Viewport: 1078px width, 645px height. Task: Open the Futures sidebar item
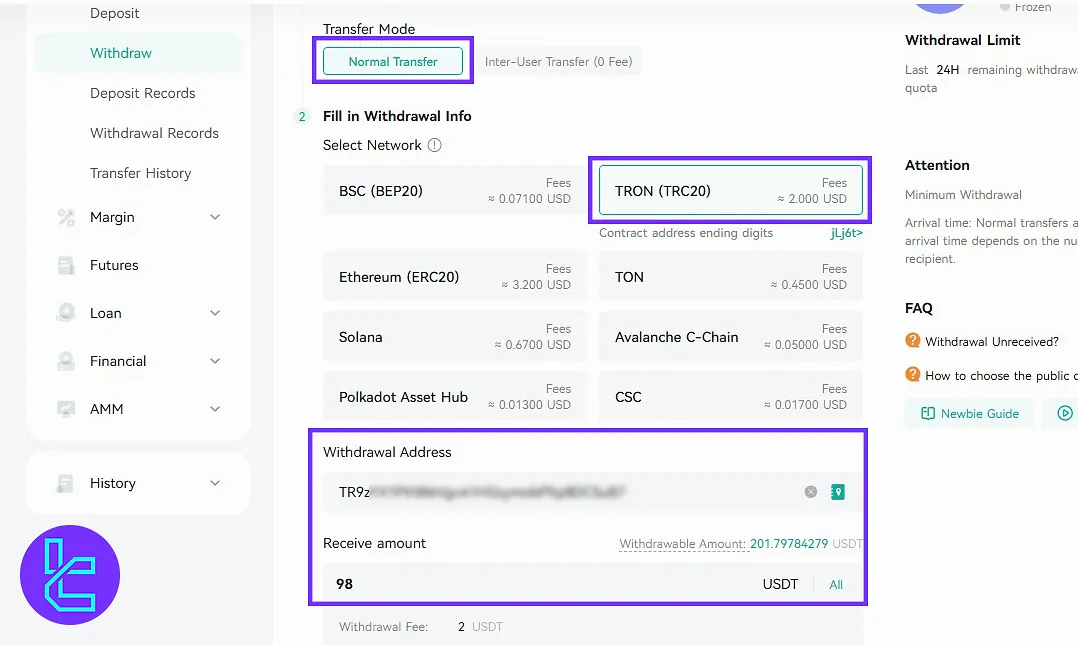tap(114, 265)
